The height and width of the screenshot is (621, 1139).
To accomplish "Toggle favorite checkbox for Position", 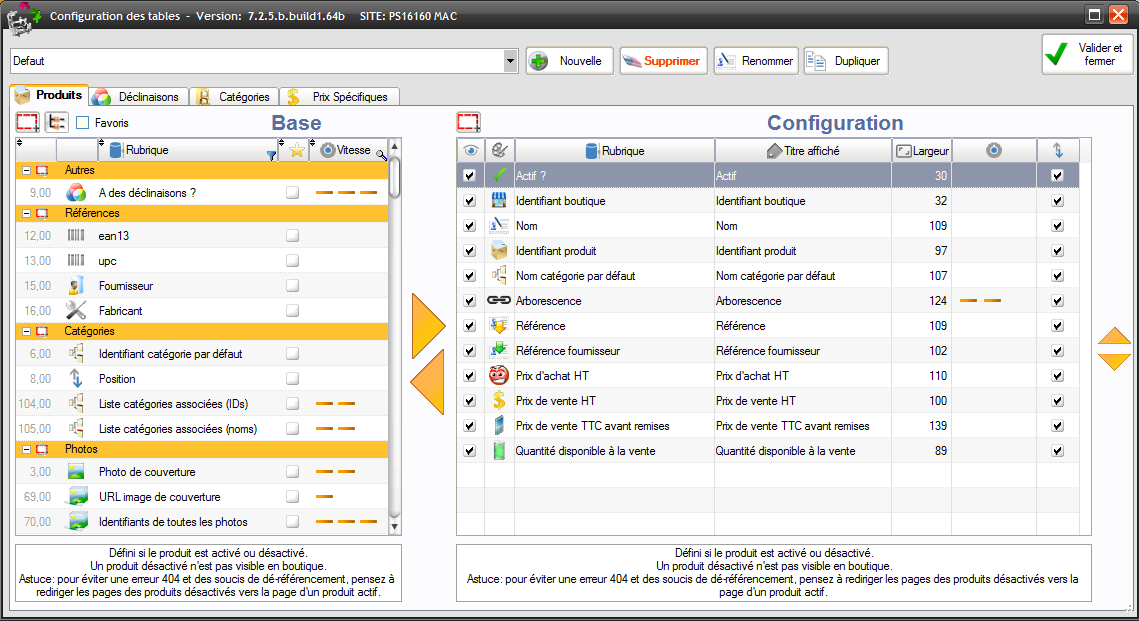I will click(292, 378).
